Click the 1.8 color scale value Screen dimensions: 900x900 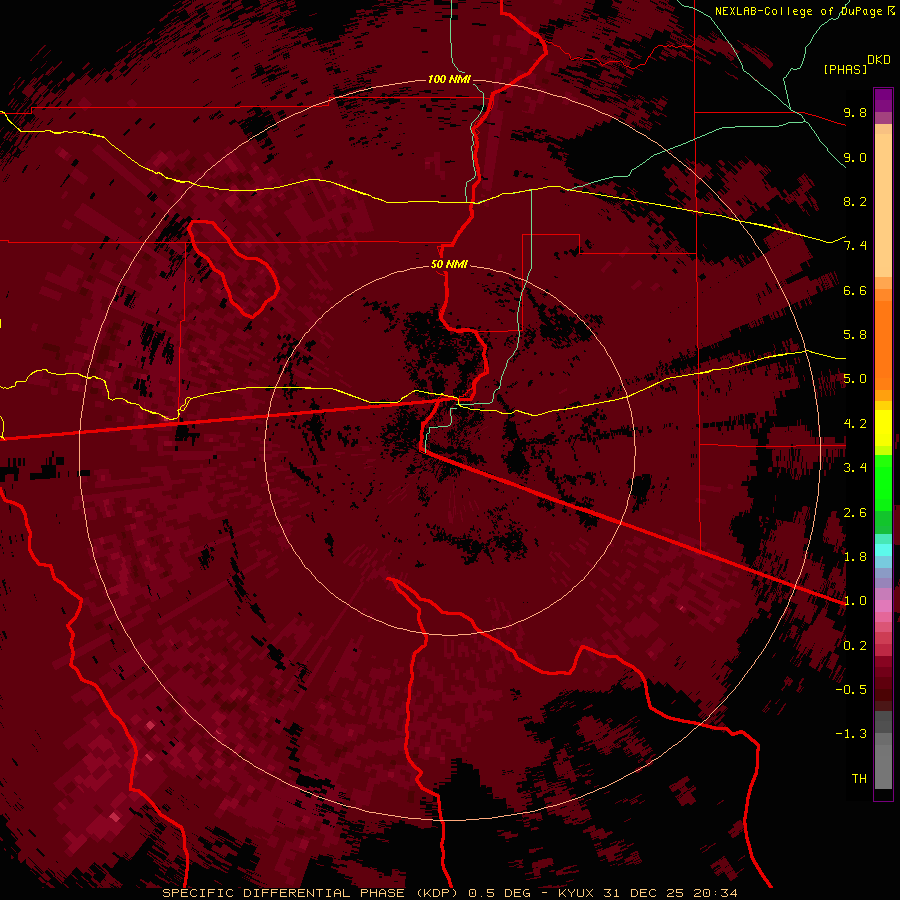[x=855, y=557]
